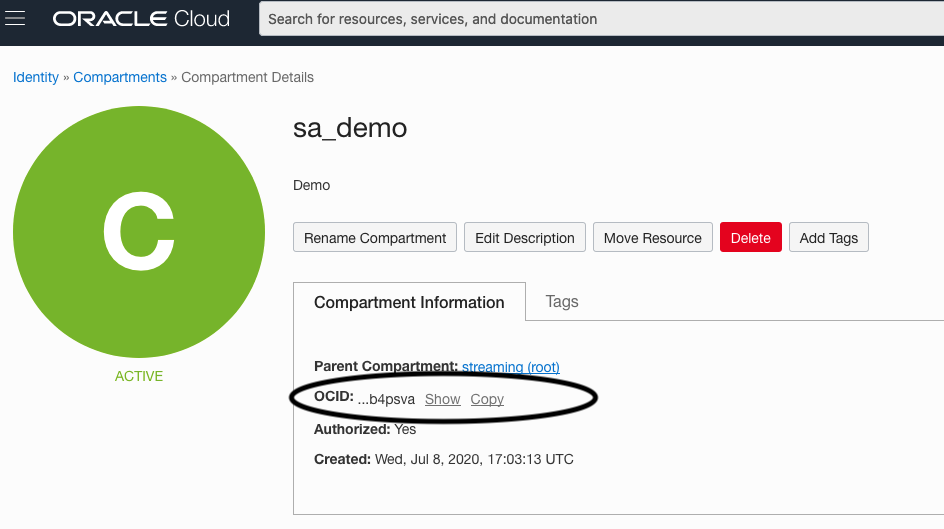The image size is (944, 529).
Task: Switch to the Compartment Information tab
Action: 409,302
